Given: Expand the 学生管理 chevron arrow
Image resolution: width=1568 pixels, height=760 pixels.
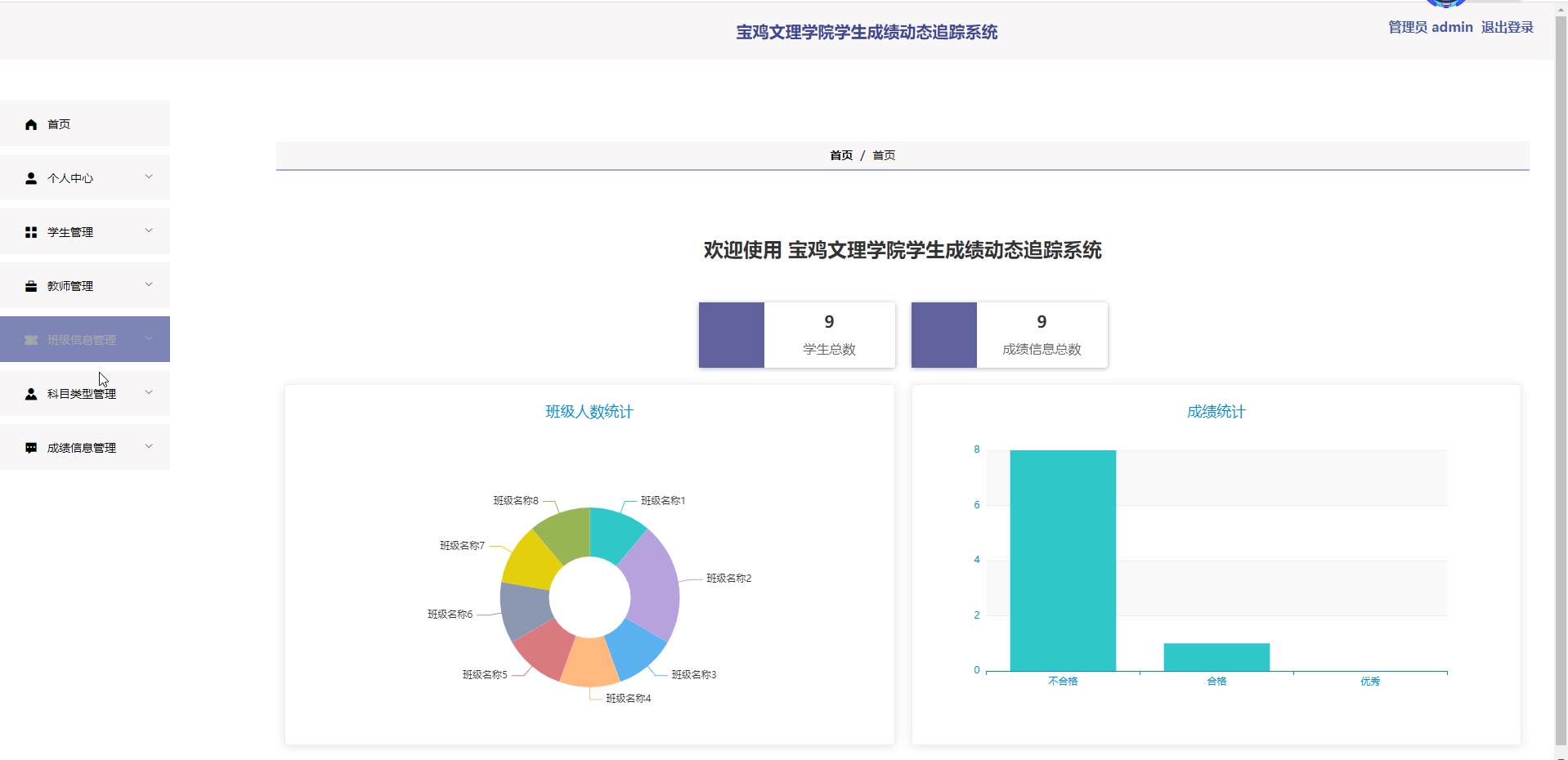Looking at the screenshot, I should coord(149,230).
